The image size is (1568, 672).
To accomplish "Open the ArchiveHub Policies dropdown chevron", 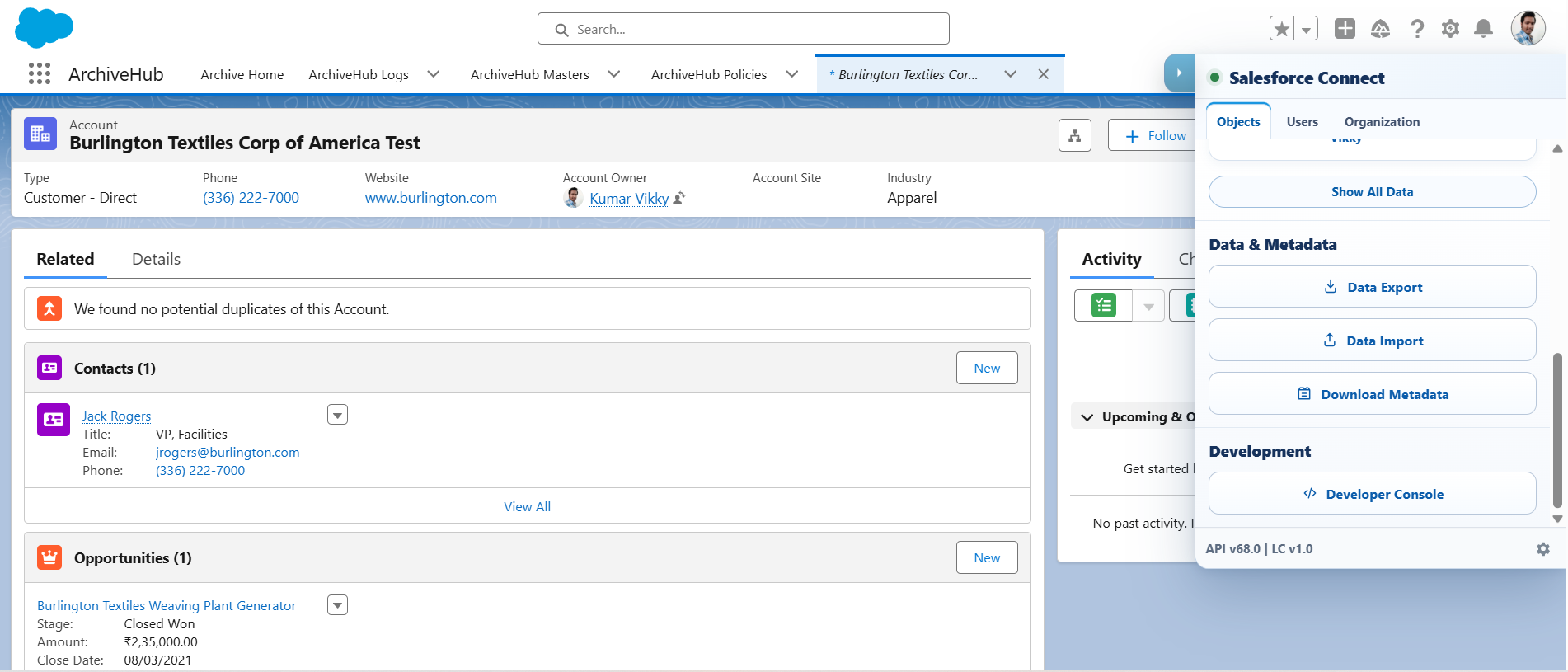I will point(792,74).
